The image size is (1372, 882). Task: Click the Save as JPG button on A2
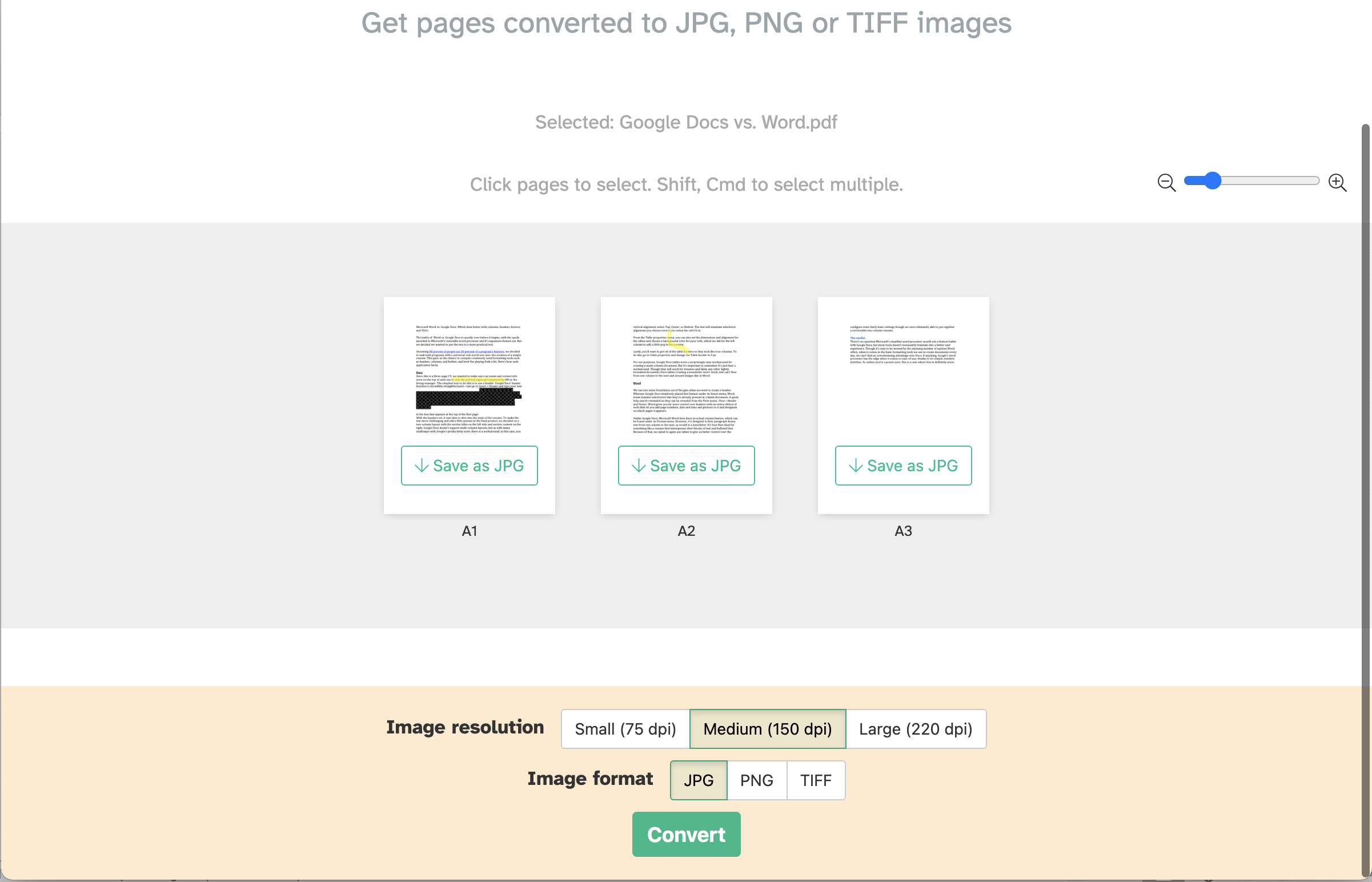(685, 465)
